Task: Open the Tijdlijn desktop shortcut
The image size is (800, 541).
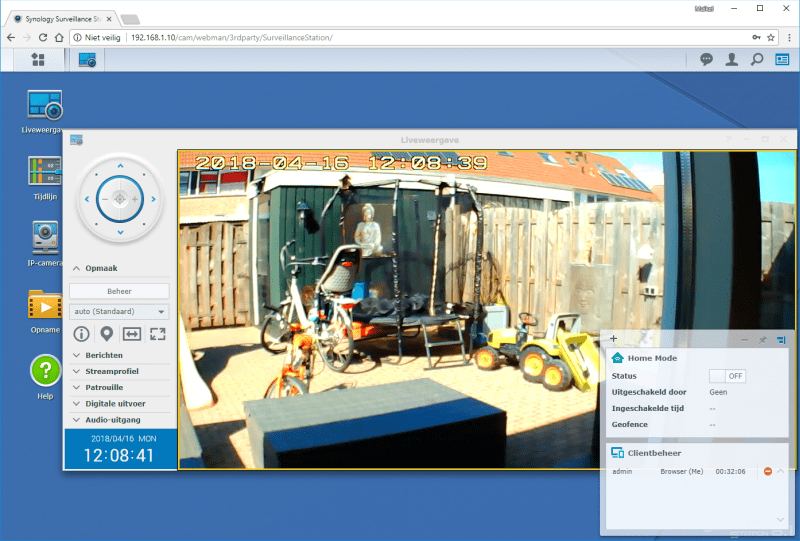Action: pyautogui.click(x=45, y=178)
